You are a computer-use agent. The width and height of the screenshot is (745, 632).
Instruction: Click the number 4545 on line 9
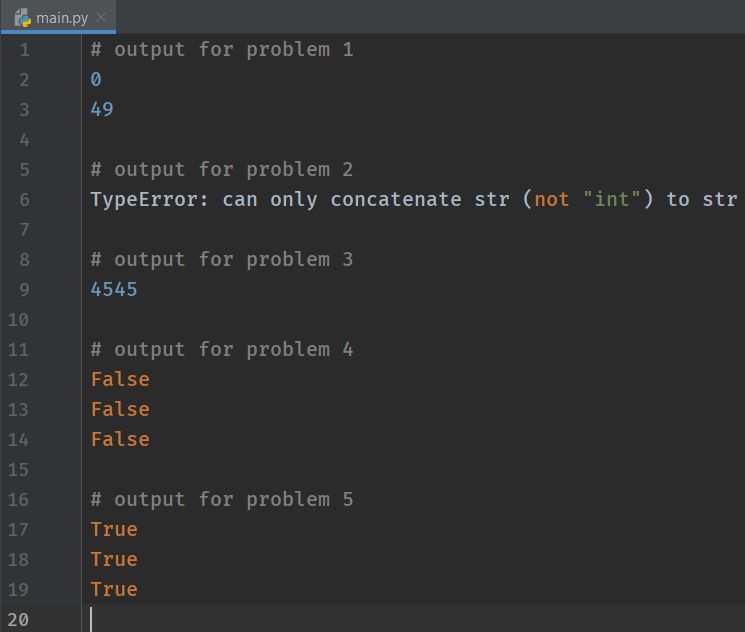[x=114, y=289]
